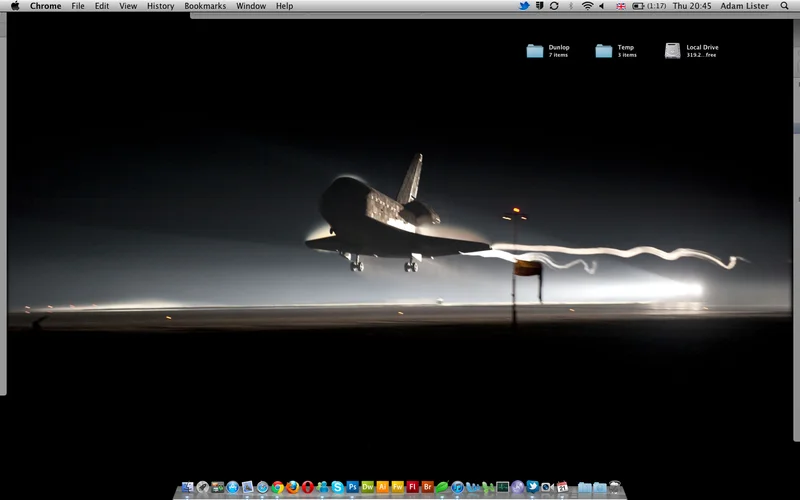Open the Apple menu
Image resolution: width=800 pixels, height=500 pixels.
pyautogui.click(x=15, y=6)
